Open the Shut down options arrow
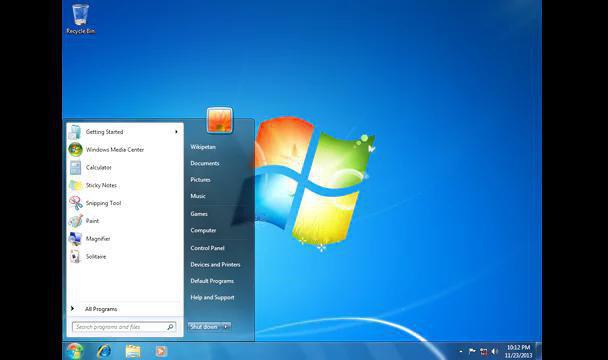This screenshot has height=360, width=608. 226,327
